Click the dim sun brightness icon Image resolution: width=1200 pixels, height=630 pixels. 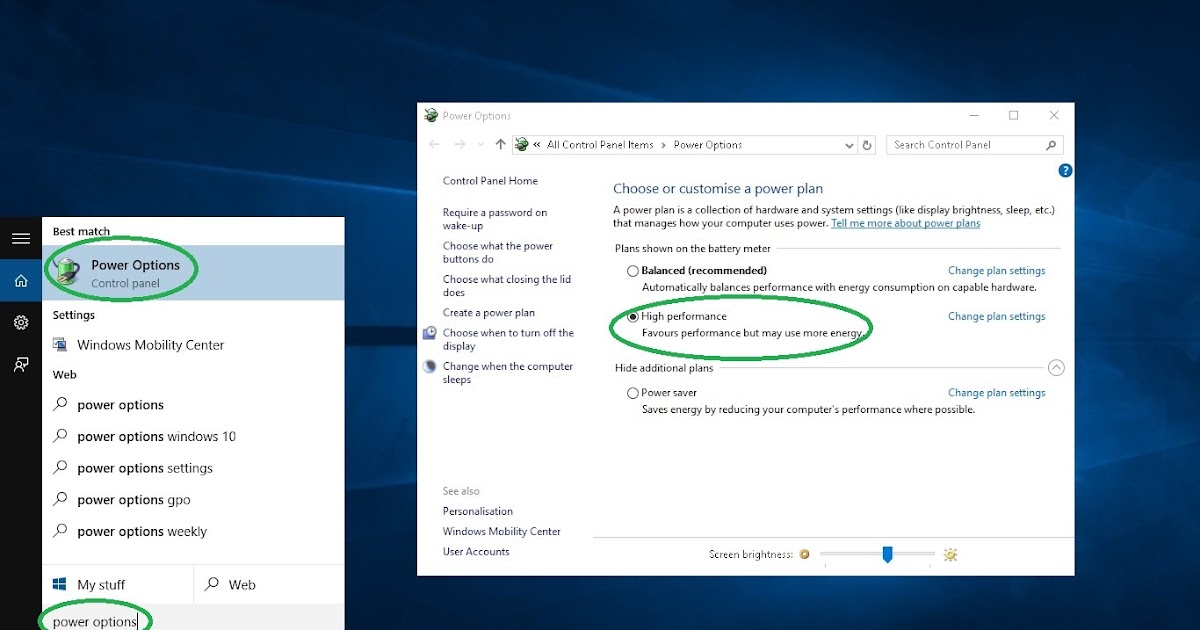[x=805, y=554]
